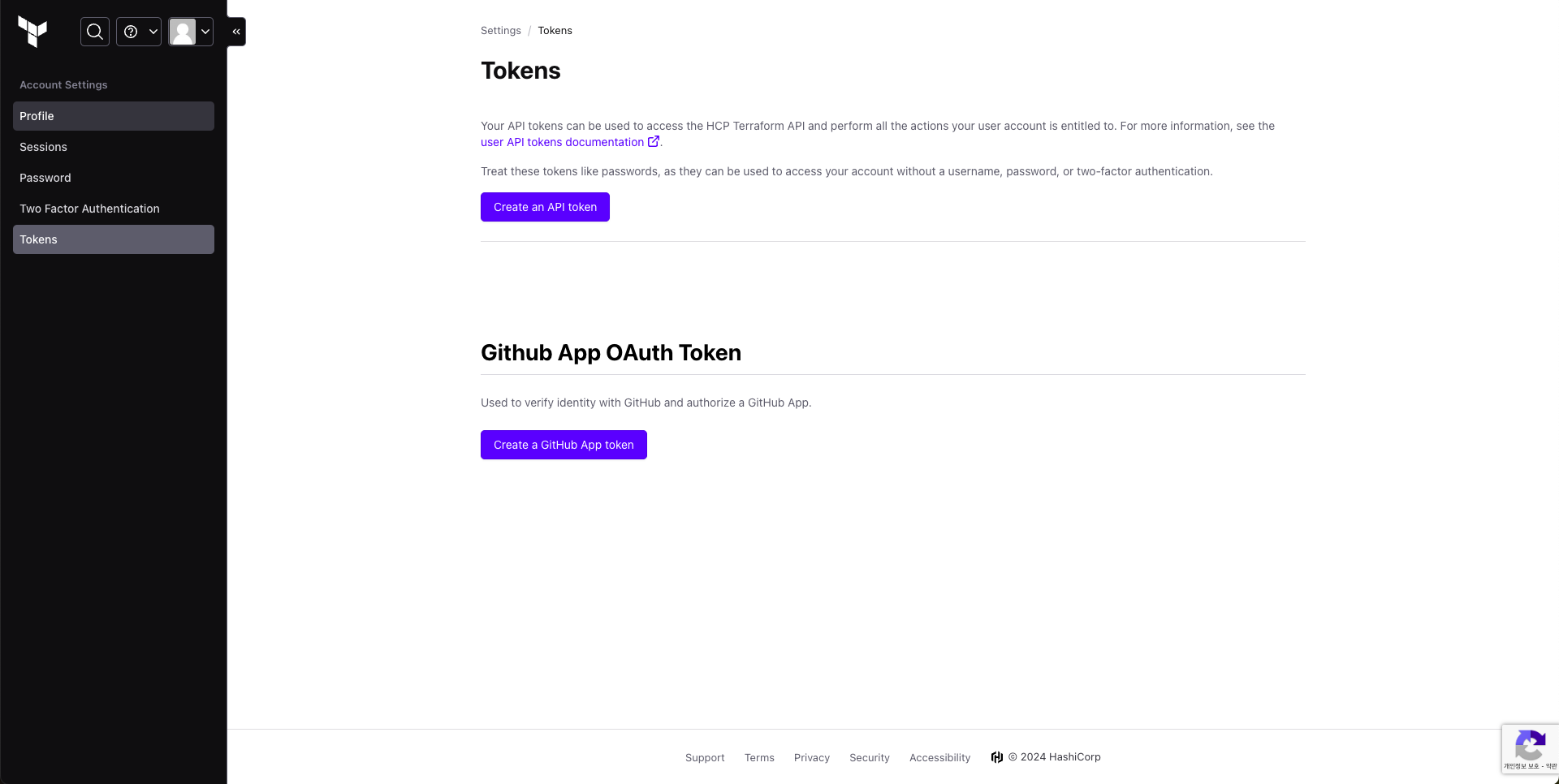Click the Terraform logo icon
Image resolution: width=1559 pixels, height=784 pixels.
[x=32, y=32]
